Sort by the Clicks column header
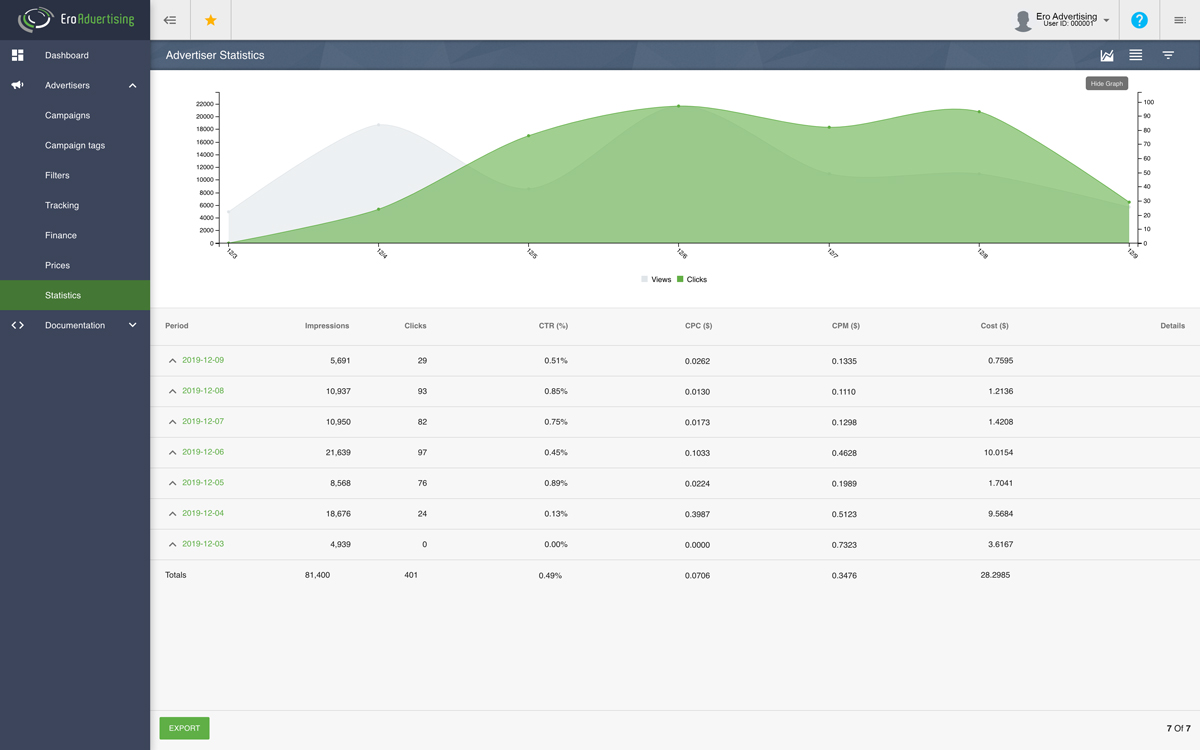1200x750 pixels. click(415, 326)
